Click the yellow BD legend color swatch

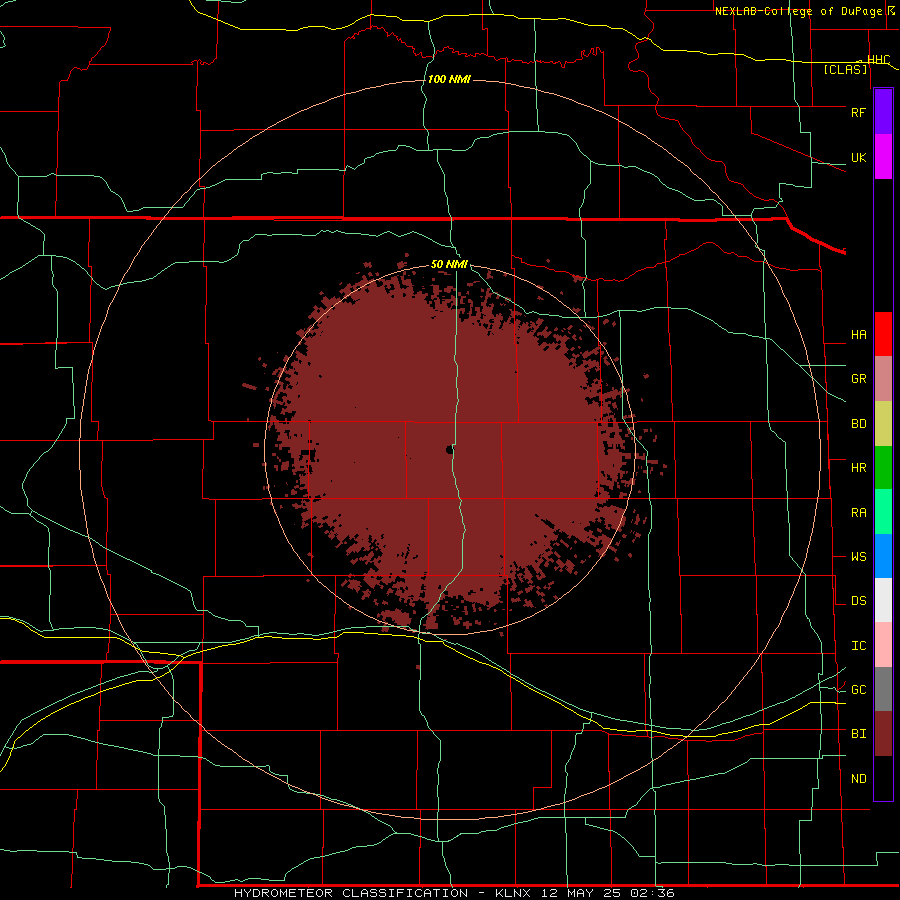pos(883,424)
